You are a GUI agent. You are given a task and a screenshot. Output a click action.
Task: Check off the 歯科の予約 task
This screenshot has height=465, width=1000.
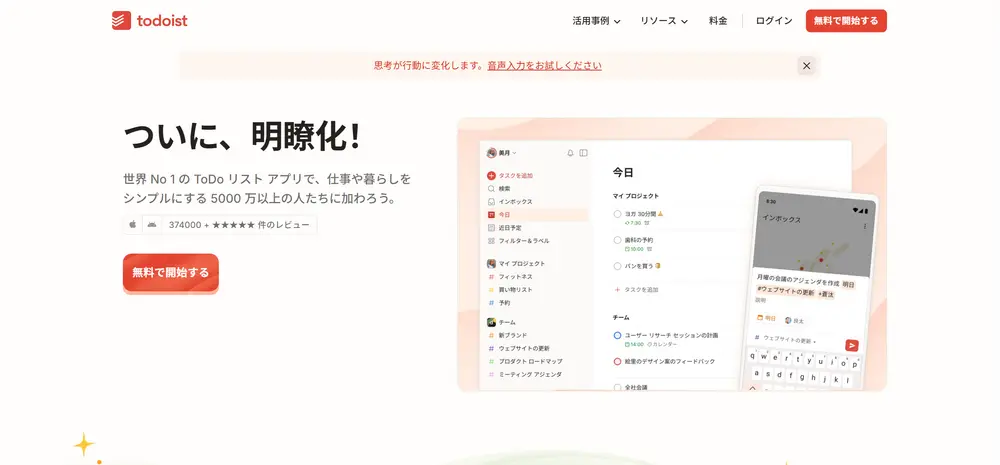[617, 240]
